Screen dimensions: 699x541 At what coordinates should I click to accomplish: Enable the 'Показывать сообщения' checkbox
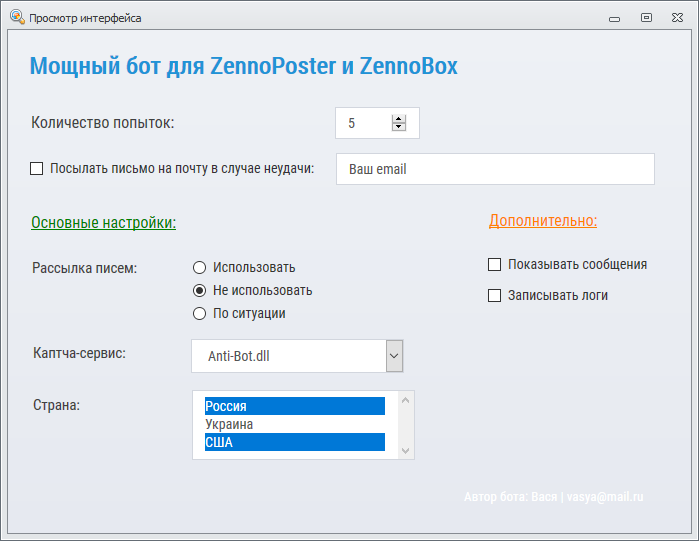click(x=494, y=264)
